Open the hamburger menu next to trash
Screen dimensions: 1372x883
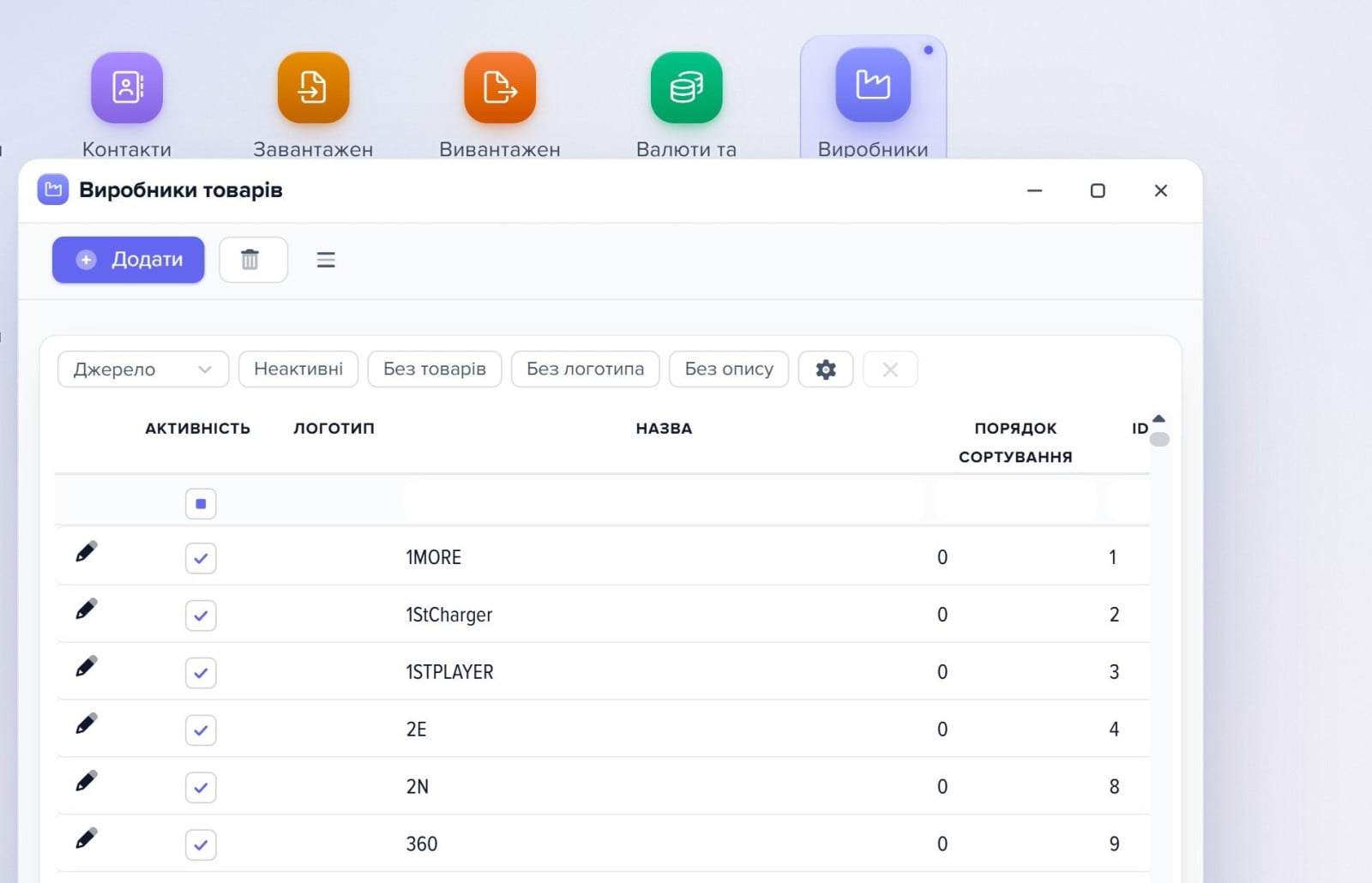(326, 260)
